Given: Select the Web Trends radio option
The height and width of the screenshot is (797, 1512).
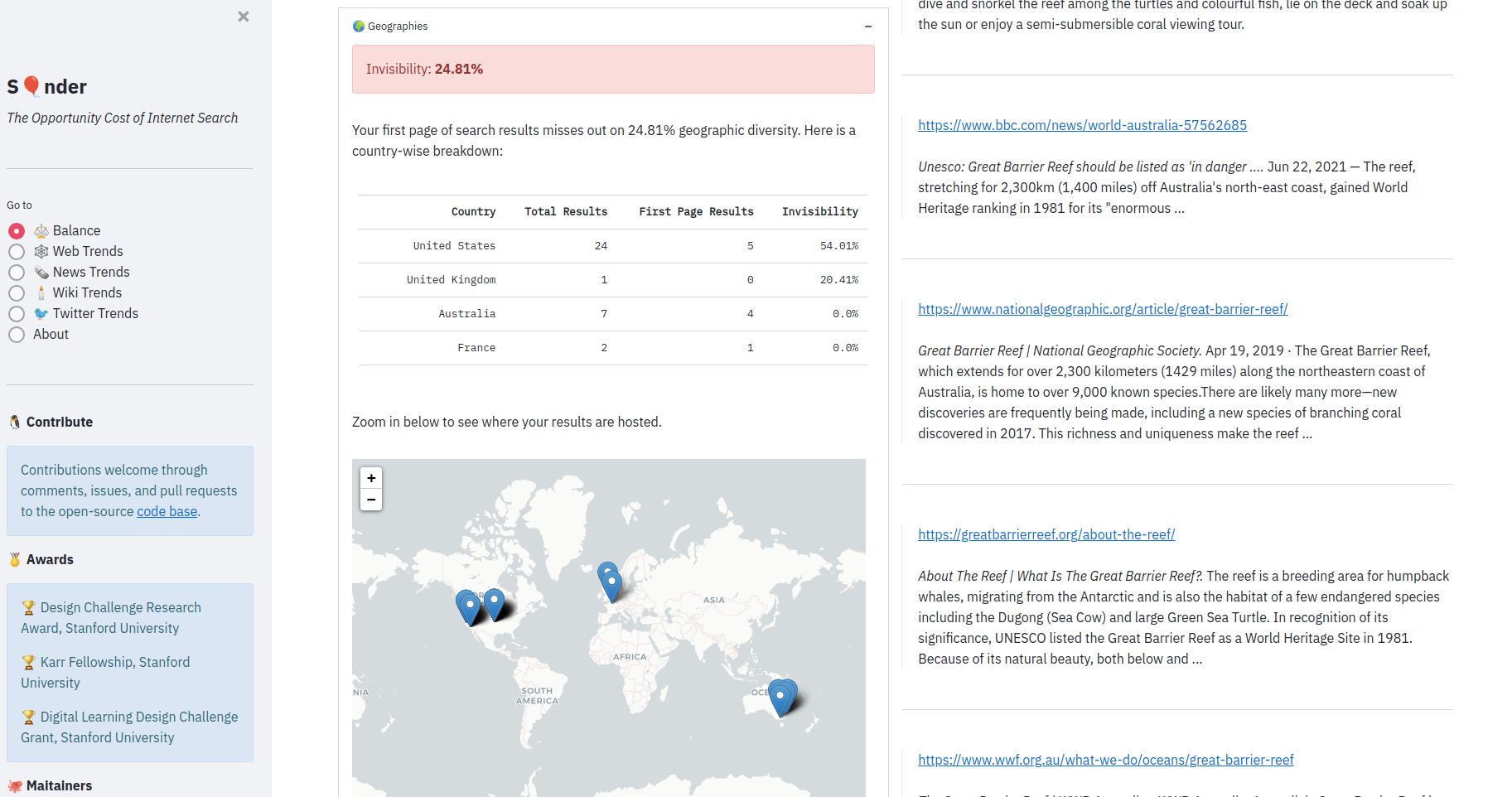Looking at the screenshot, I should pyautogui.click(x=17, y=252).
